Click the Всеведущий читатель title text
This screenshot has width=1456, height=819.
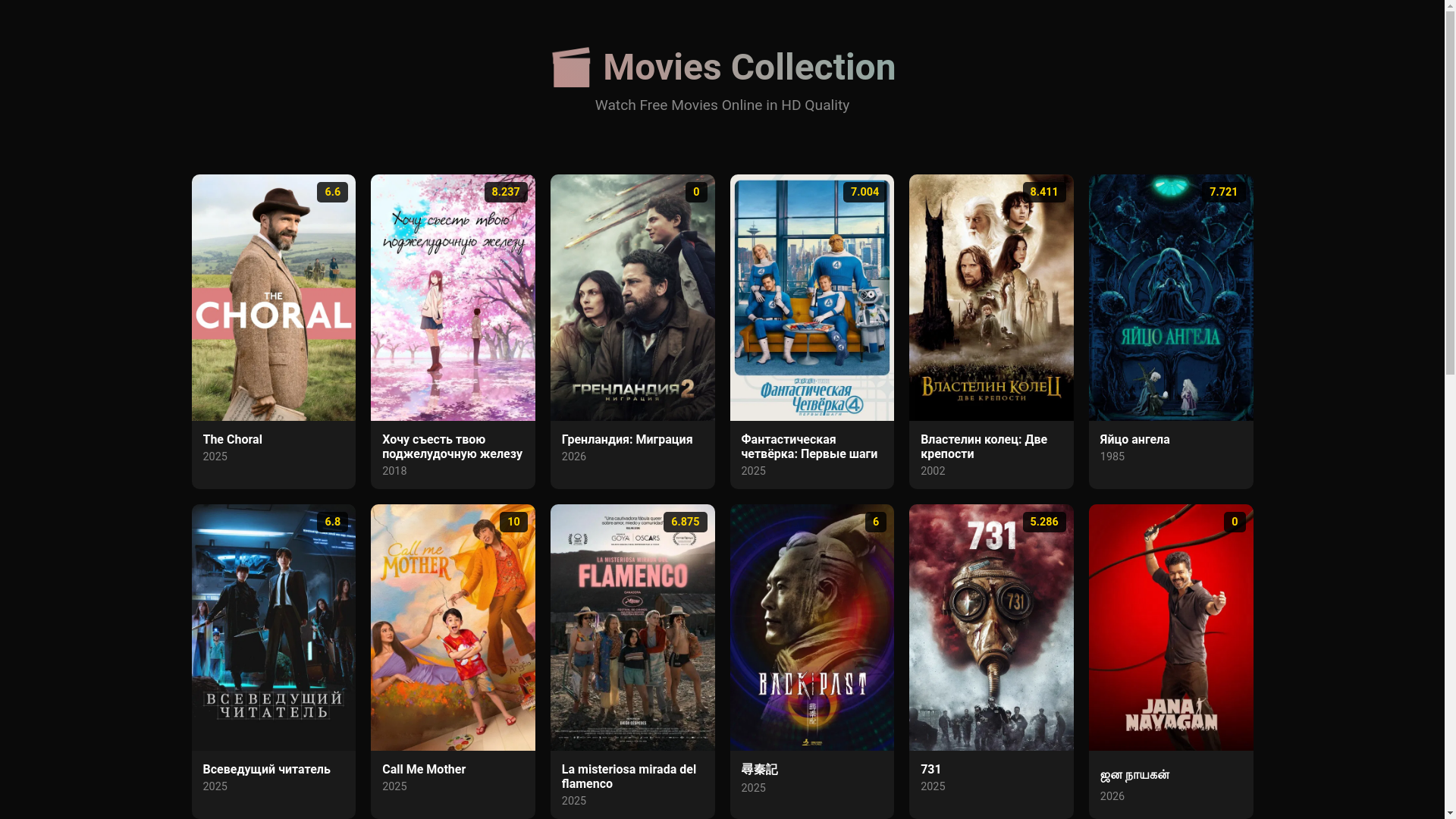266,770
